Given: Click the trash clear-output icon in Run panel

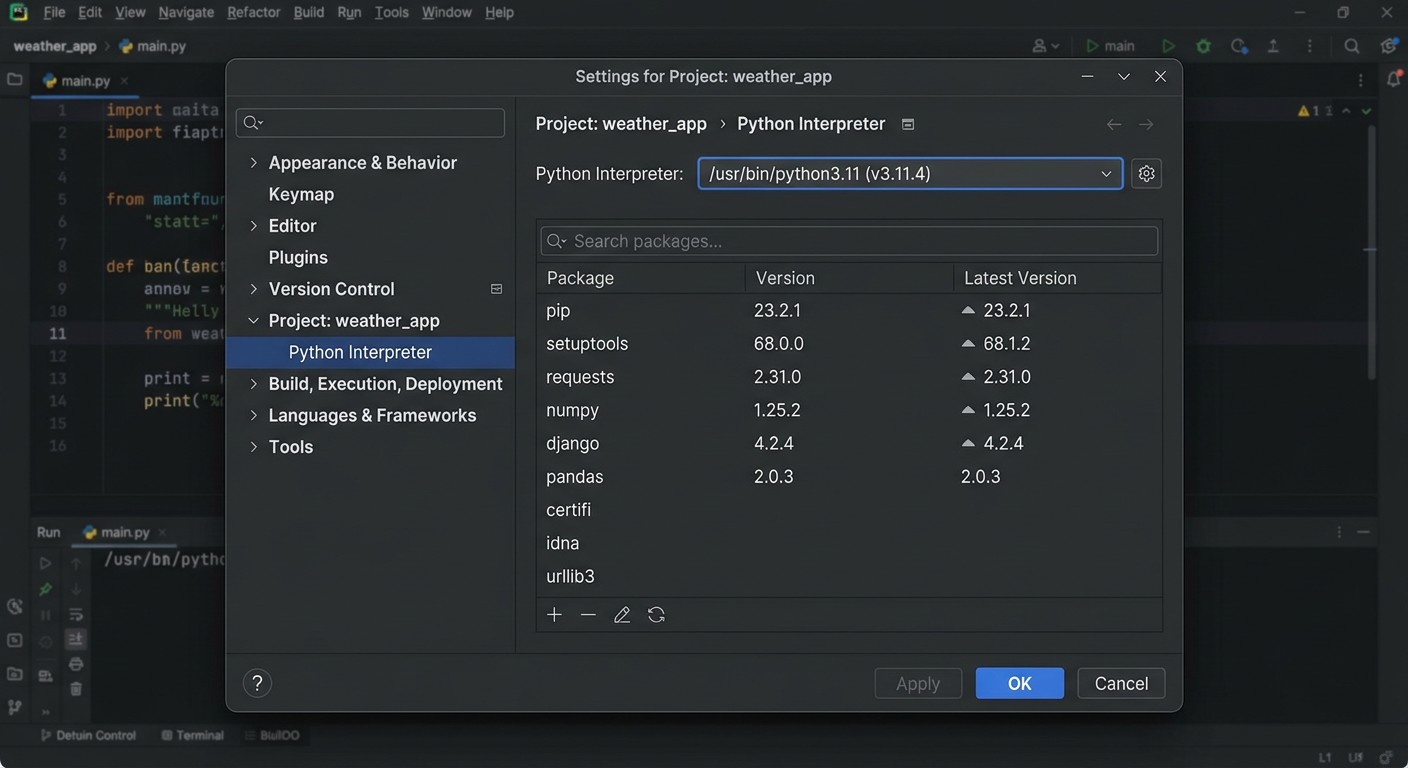Looking at the screenshot, I should point(76,689).
